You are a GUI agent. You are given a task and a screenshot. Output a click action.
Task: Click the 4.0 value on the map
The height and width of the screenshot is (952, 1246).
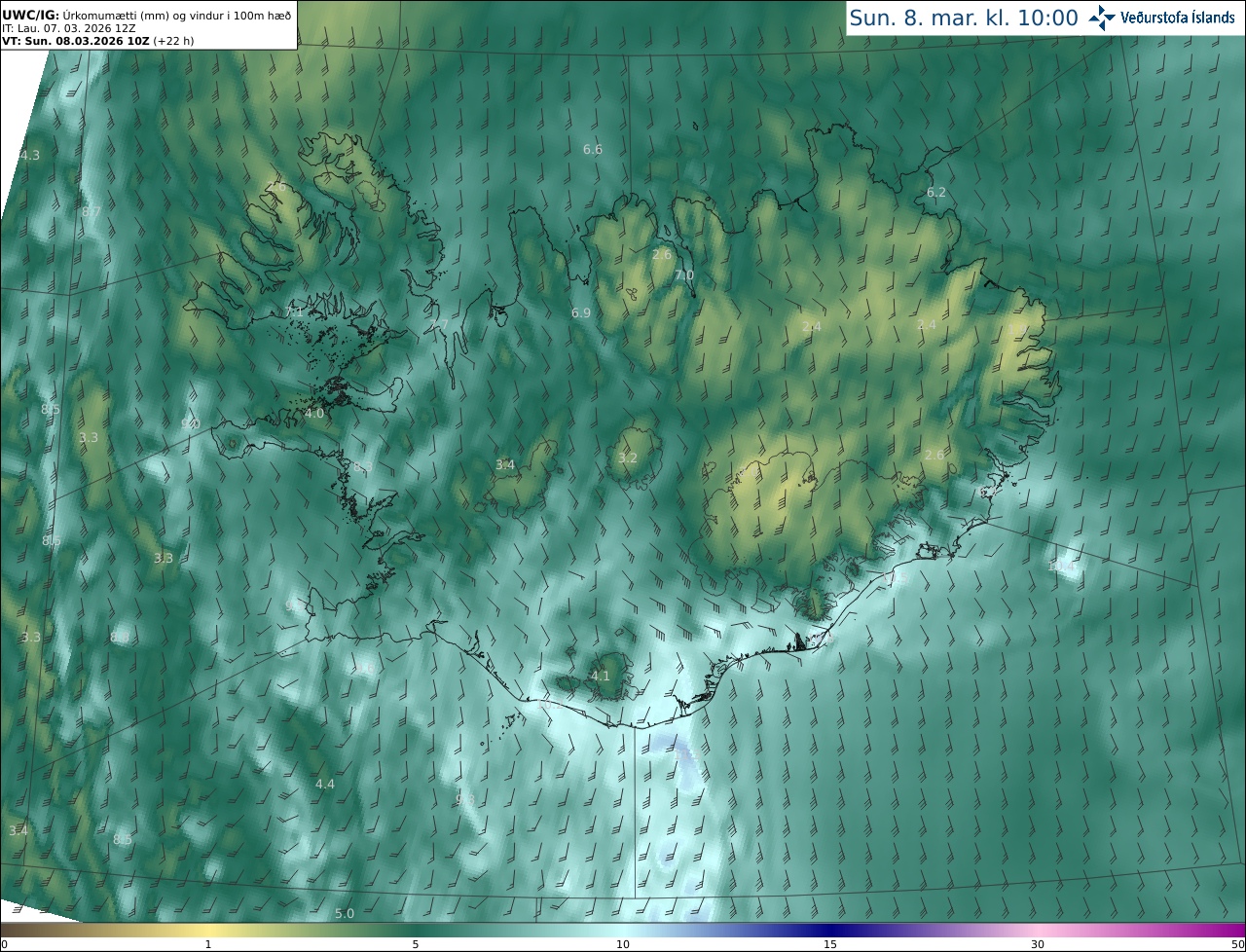pos(314,414)
